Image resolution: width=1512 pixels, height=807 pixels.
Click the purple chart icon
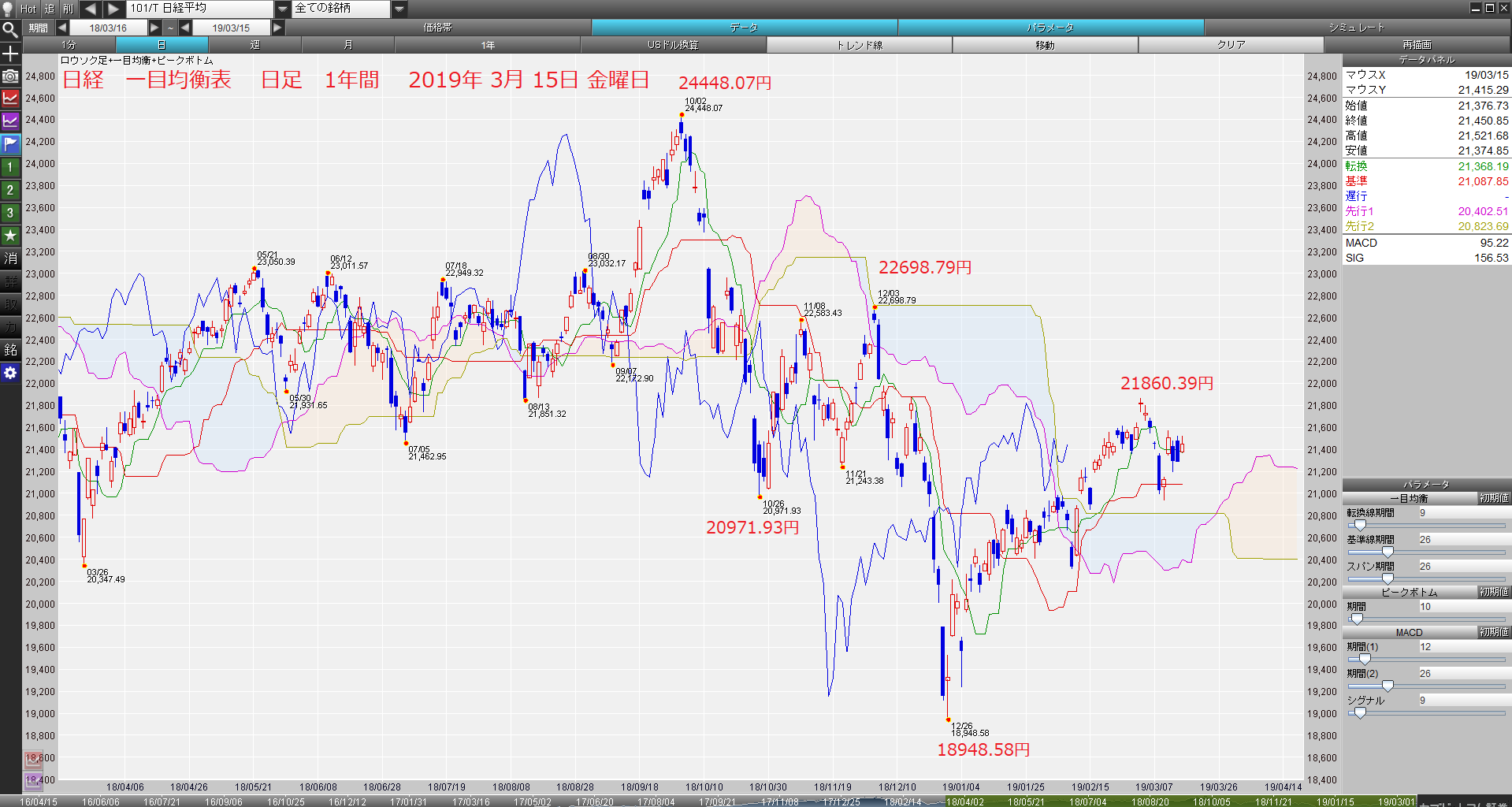(10, 121)
